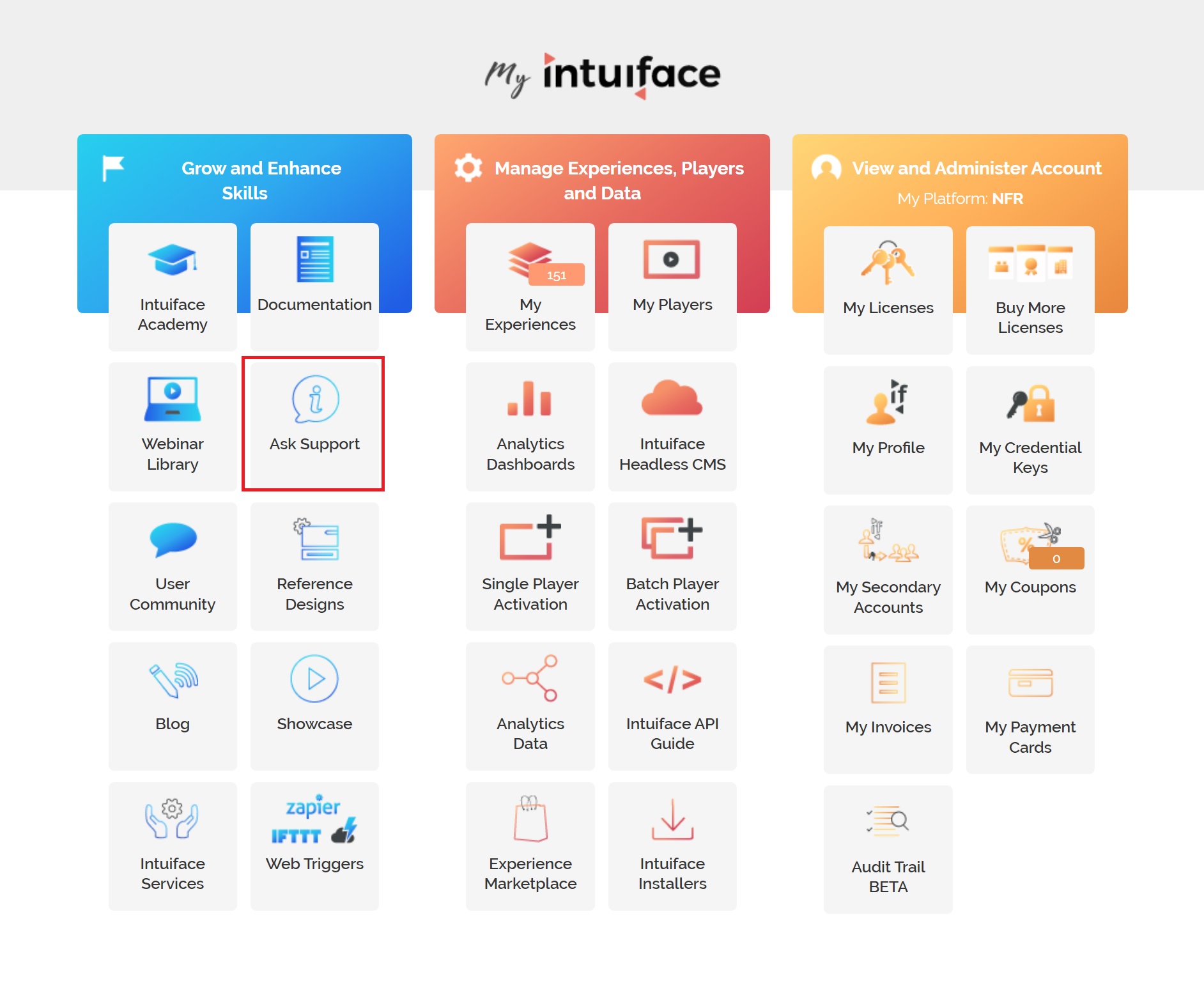Click the My Intuiface logo
The image size is (1204, 981).
point(602,75)
